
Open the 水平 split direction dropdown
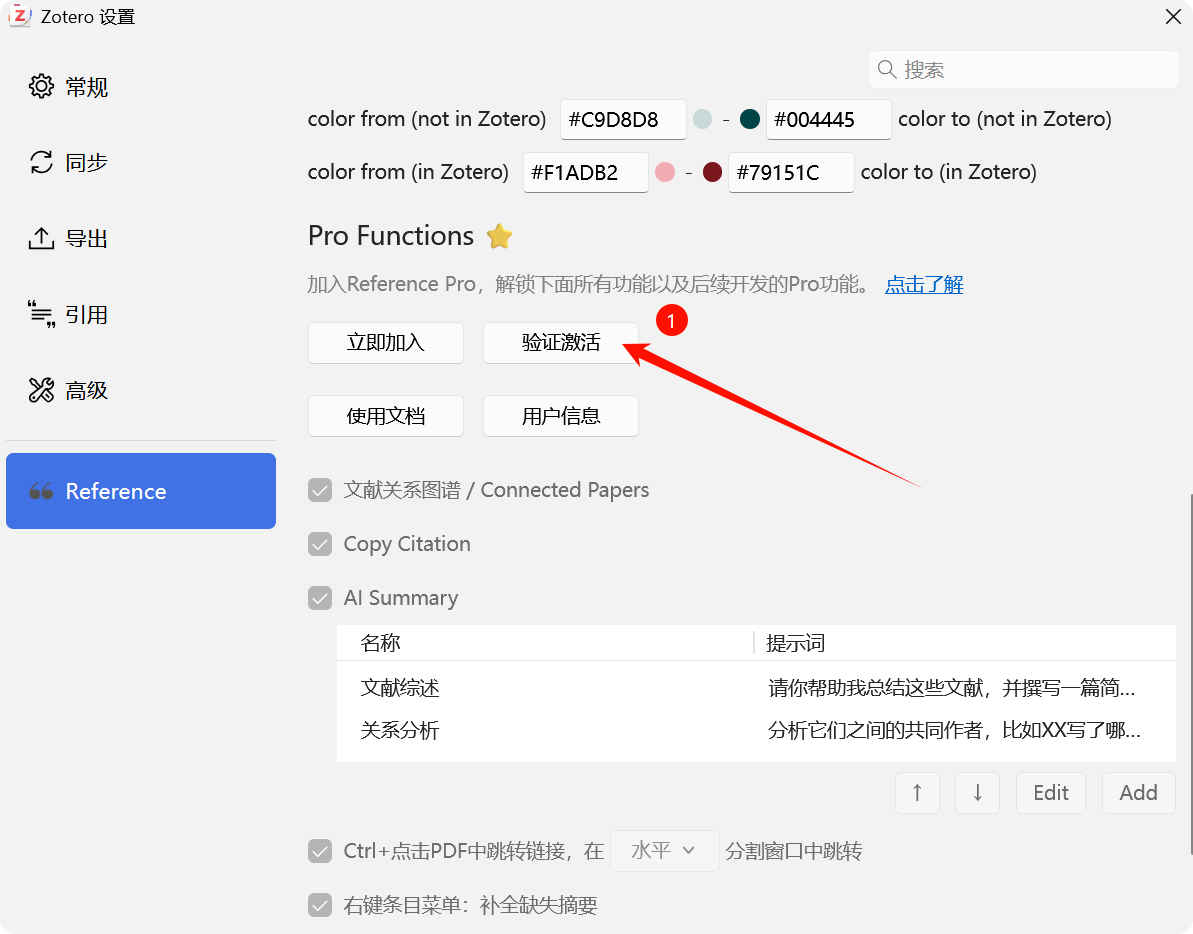click(665, 850)
